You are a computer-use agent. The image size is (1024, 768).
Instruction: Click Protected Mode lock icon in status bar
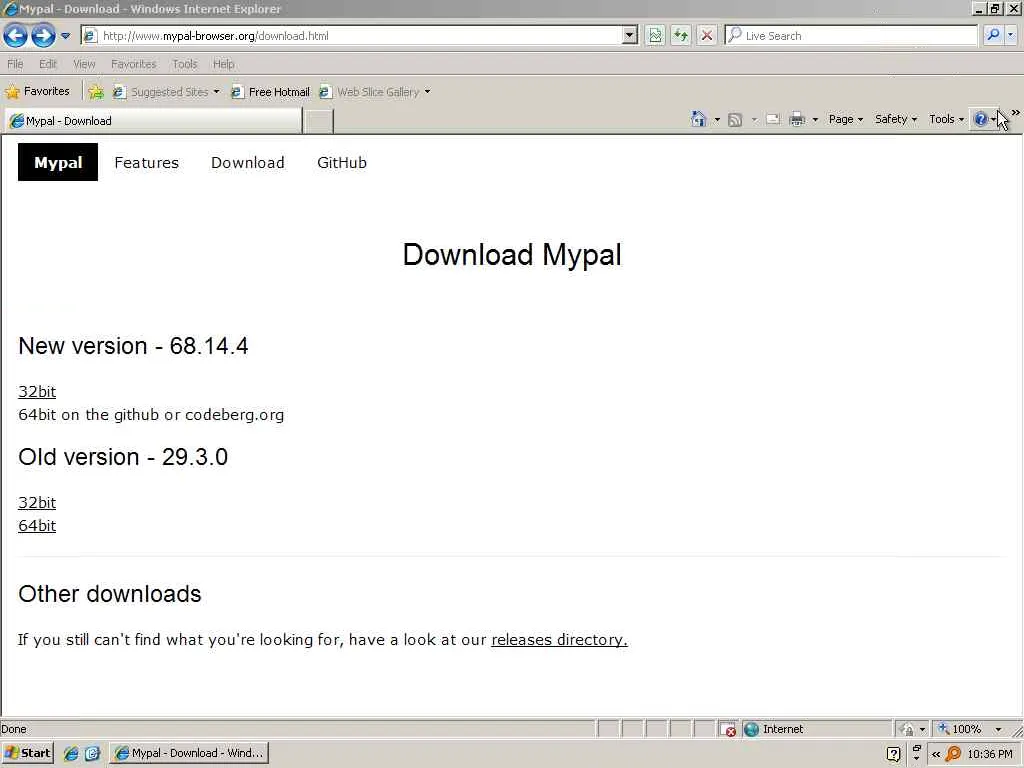(x=906, y=729)
